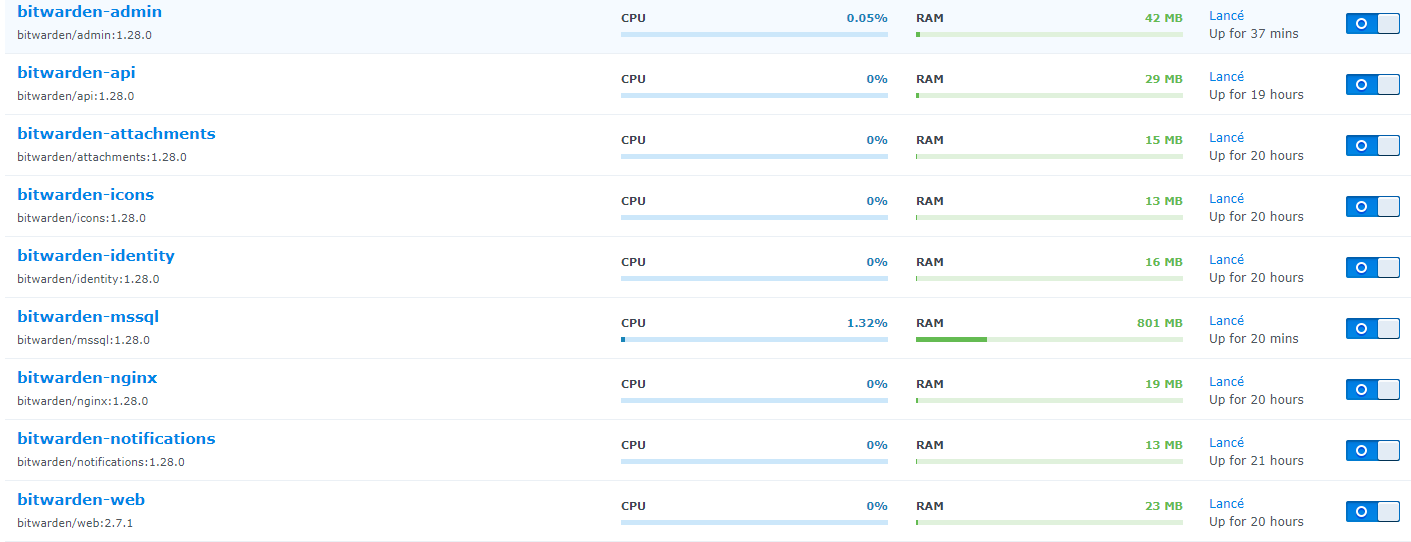Disable the bitwarden-attachments container switch
1411x542 pixels.
[x=1372, y=146]
